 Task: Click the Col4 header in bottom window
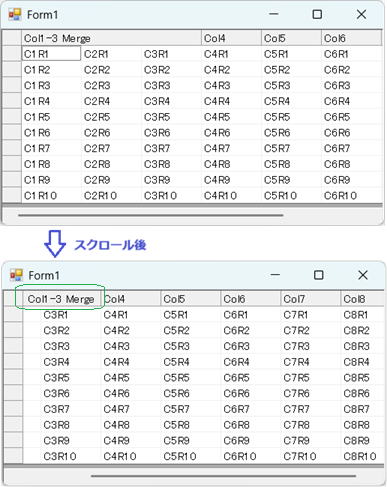(131, 299)
